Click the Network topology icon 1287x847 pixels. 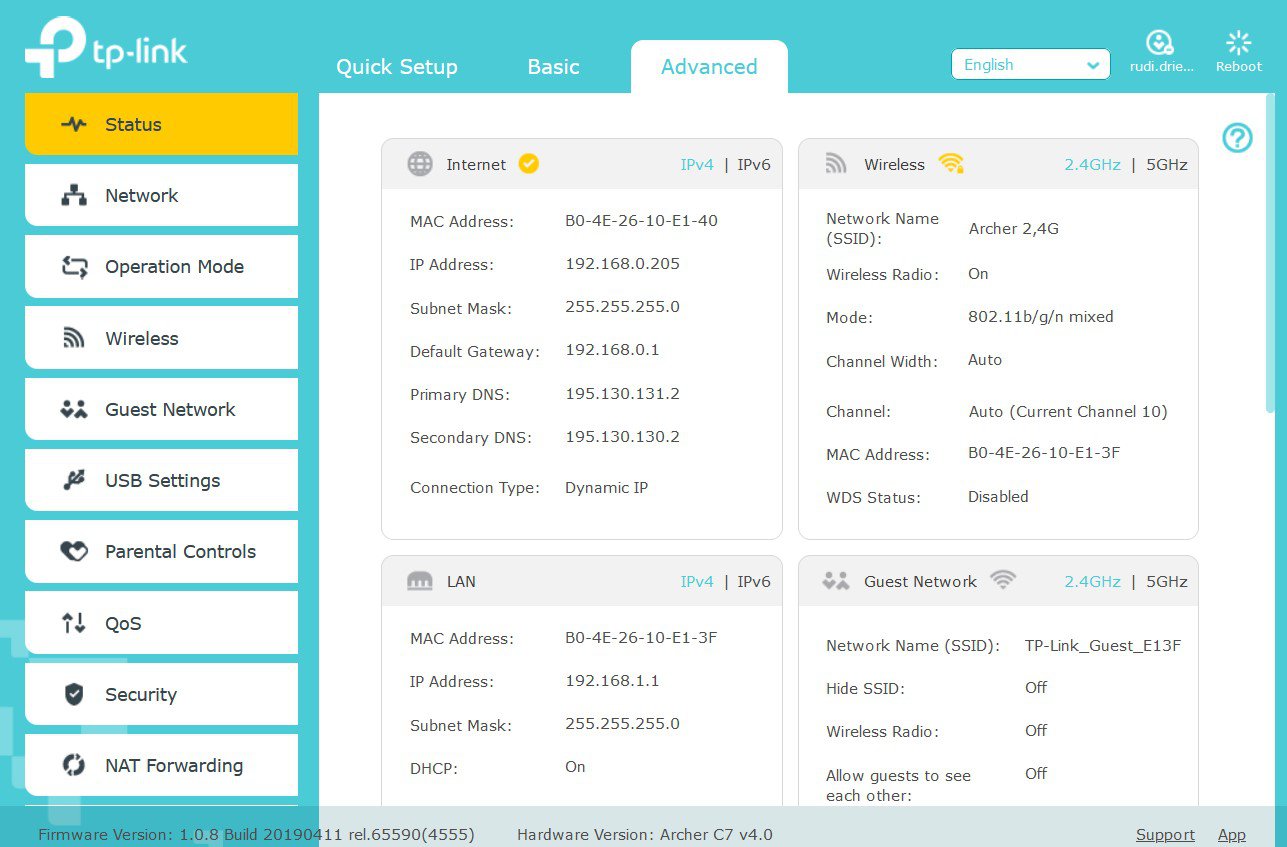tap(74, 196)
